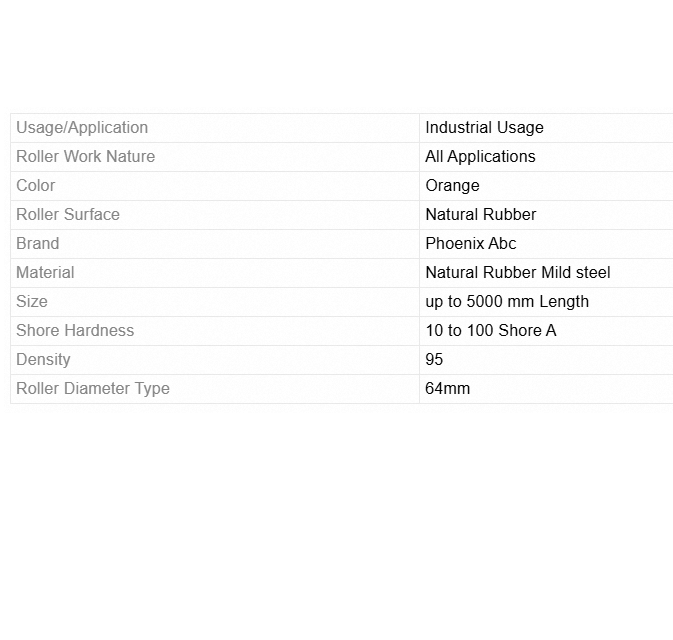
Task: Click the Shore Hardness label
Action: [75, 331]
